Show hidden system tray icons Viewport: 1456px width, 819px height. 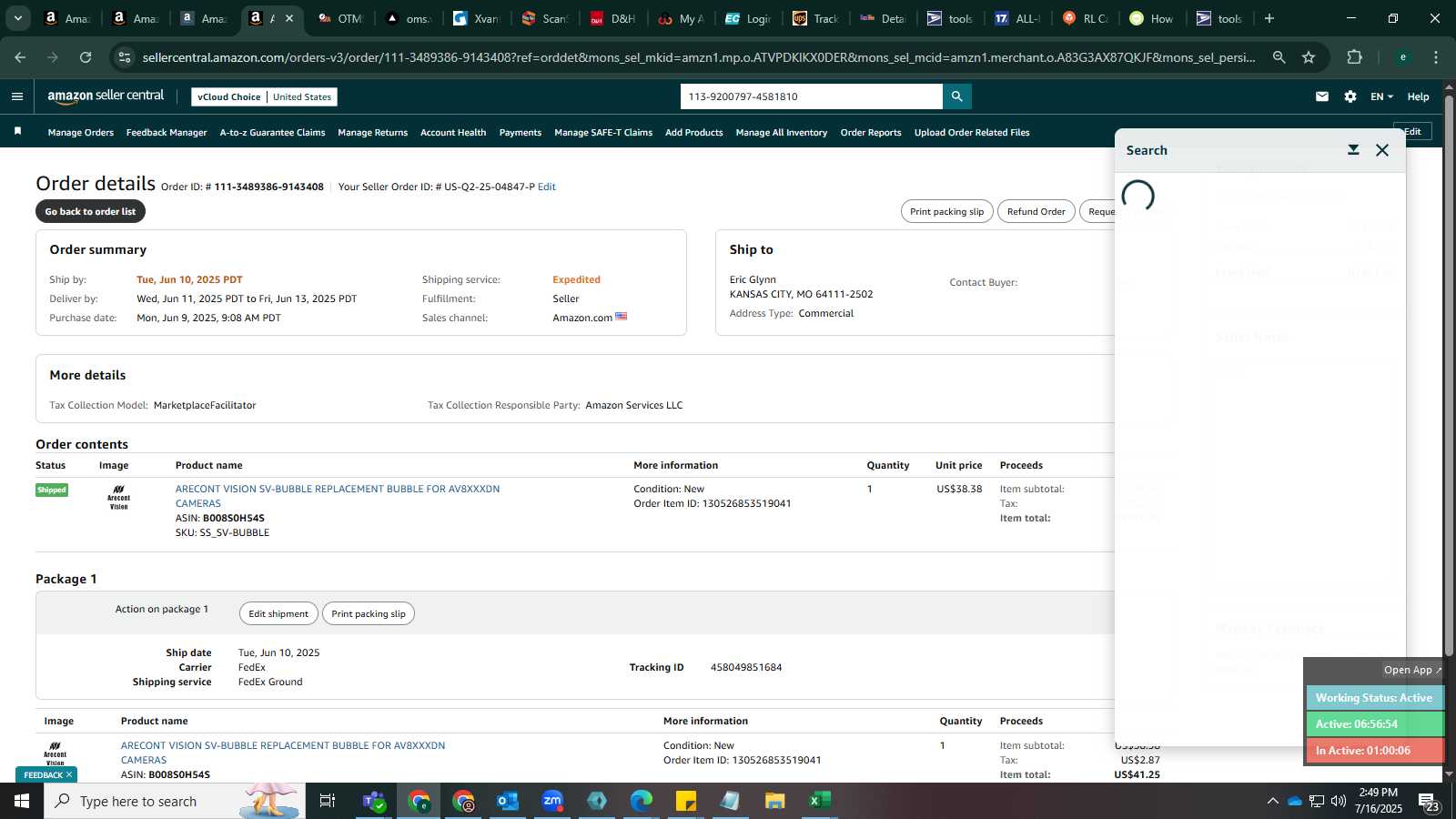(x=1272, y=801)
